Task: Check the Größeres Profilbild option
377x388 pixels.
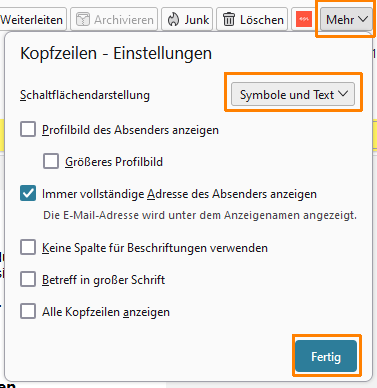Action: click(51, 161)
